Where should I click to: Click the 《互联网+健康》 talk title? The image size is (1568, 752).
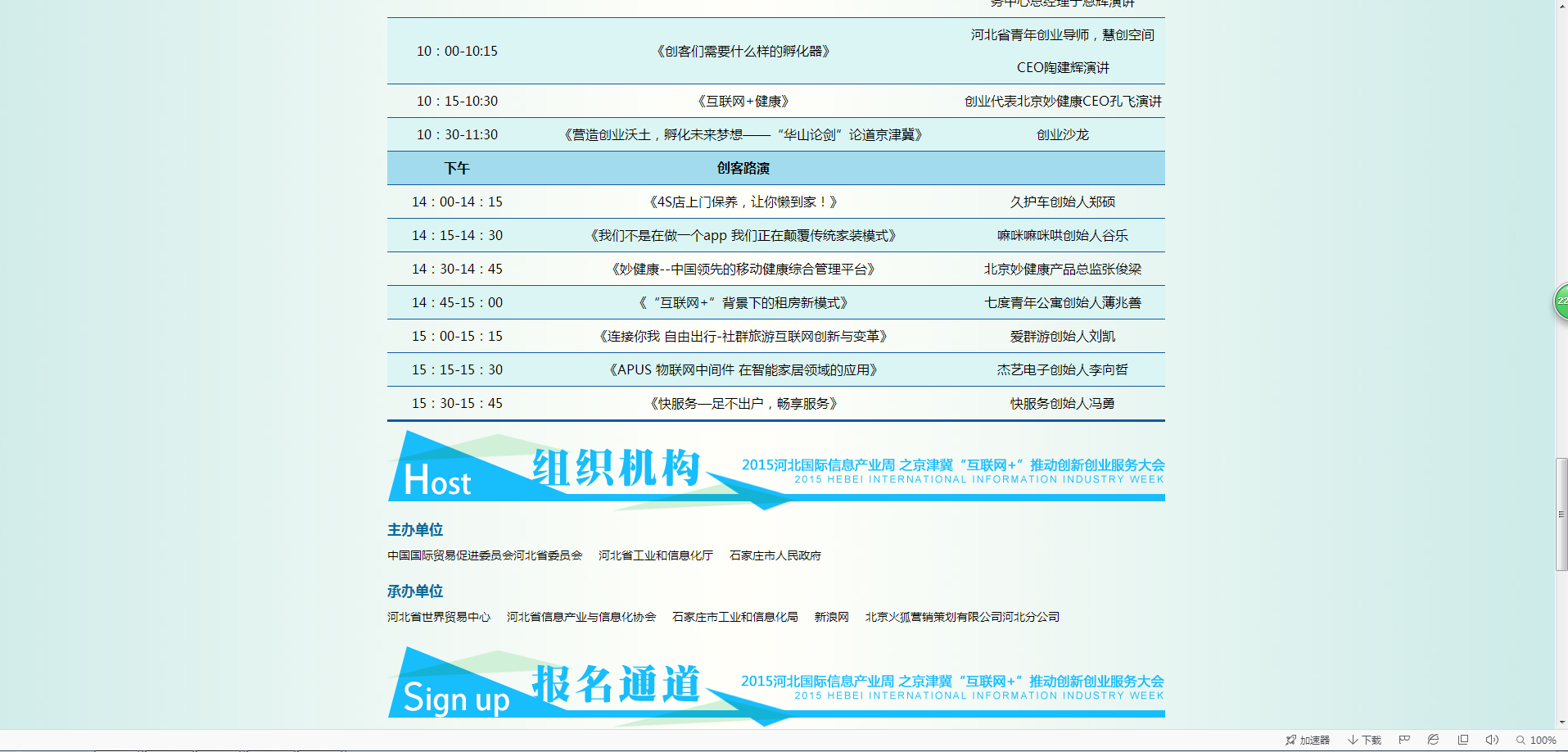pyautogui.click(x=743, y=101)
